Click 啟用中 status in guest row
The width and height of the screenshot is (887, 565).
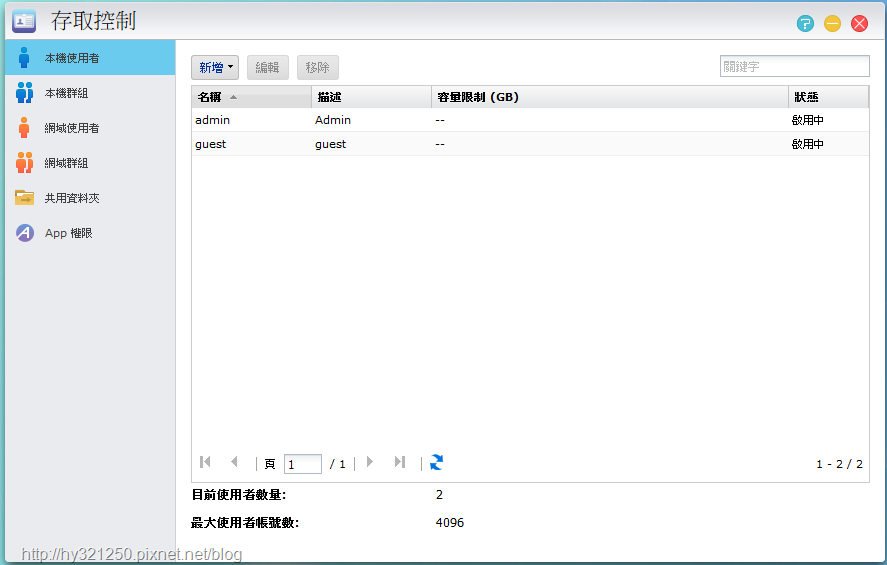[x=807, y=144]
